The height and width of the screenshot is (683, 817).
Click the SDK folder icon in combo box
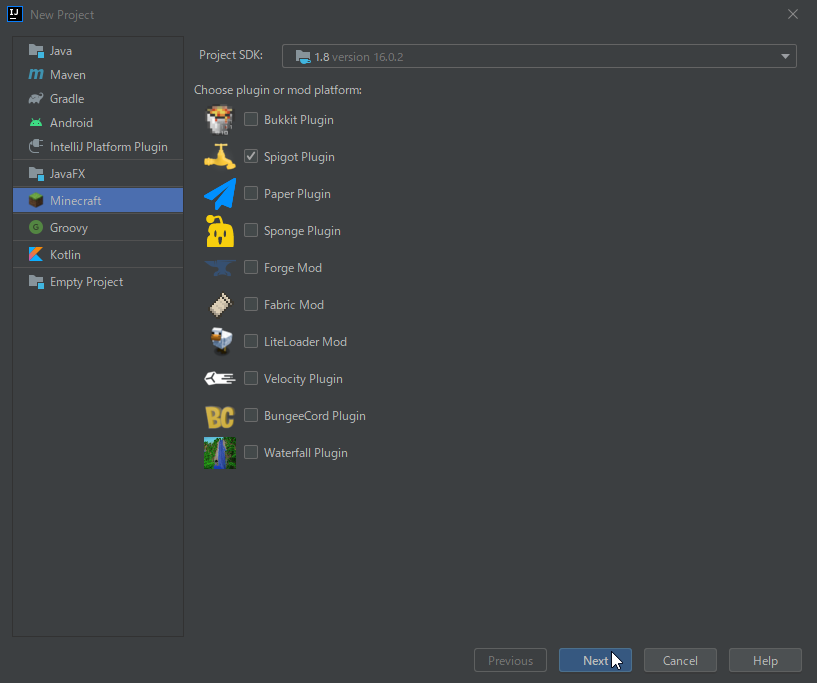tap(303, 56)
